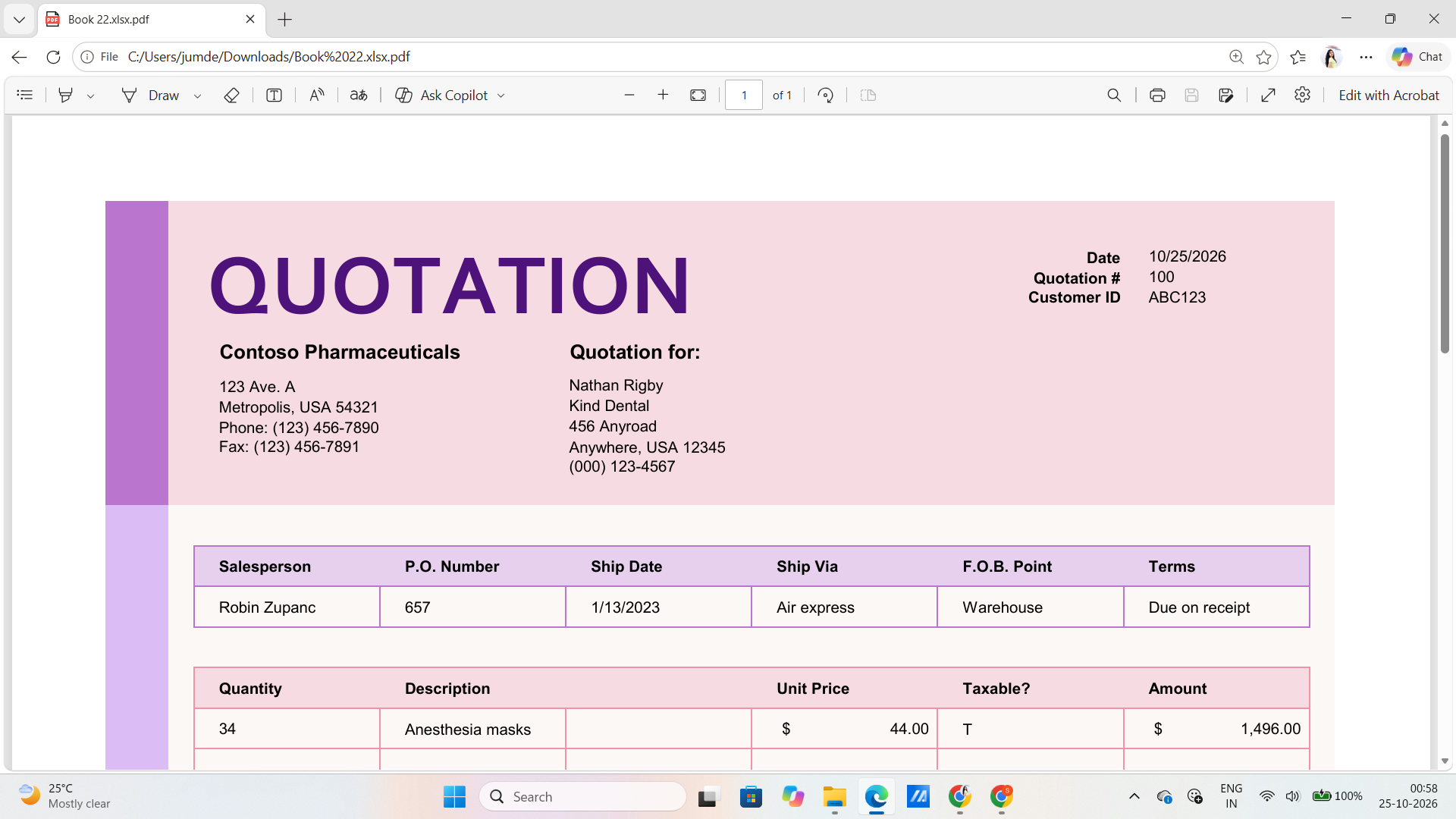Screen dimensions: 1456x819
Task: Select the highlight tool
Action: point(66,95)
